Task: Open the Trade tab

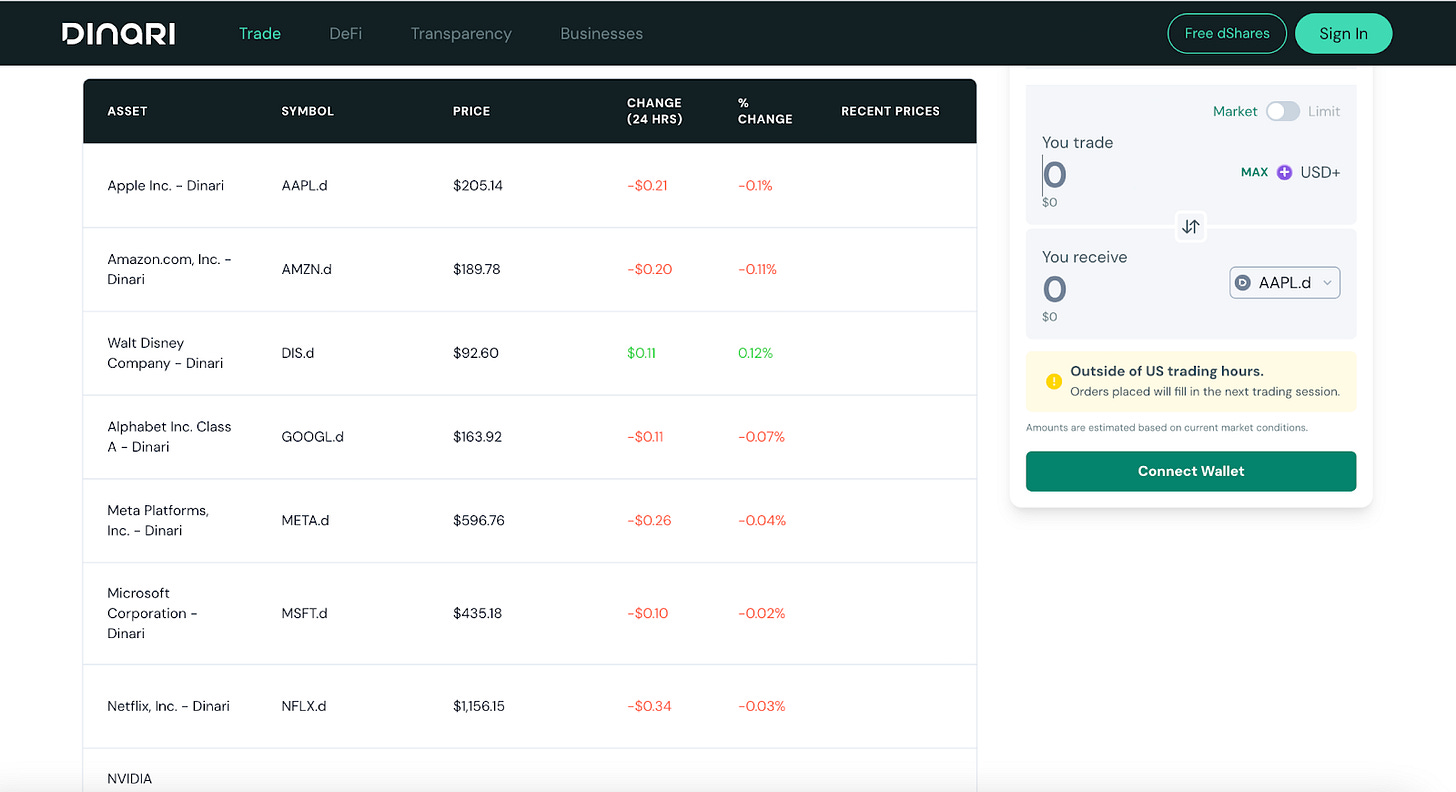Action: pos(260,33)
